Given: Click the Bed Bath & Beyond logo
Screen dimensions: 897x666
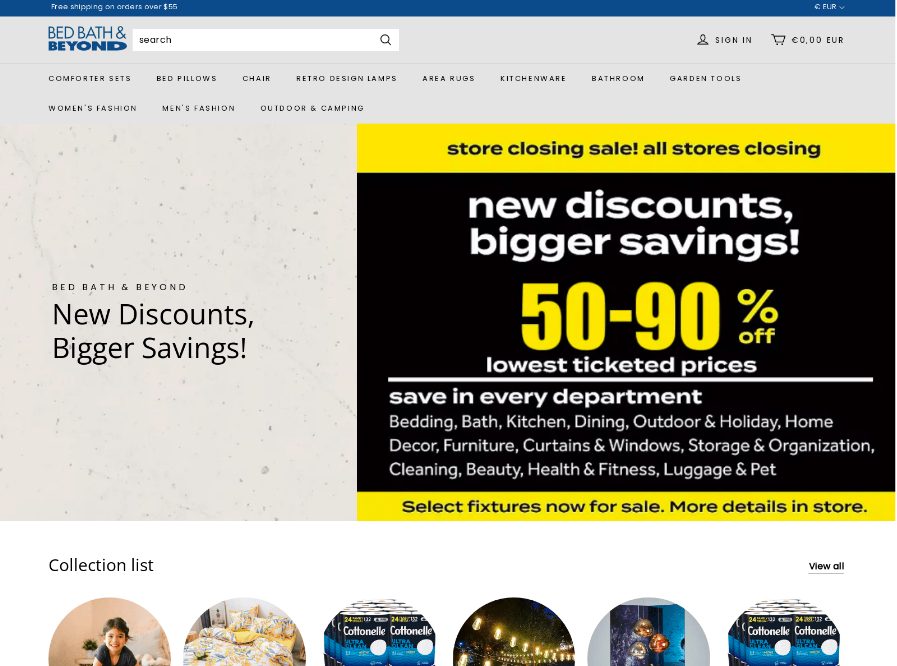Looking at the screenshot, I should click(87, 39).
